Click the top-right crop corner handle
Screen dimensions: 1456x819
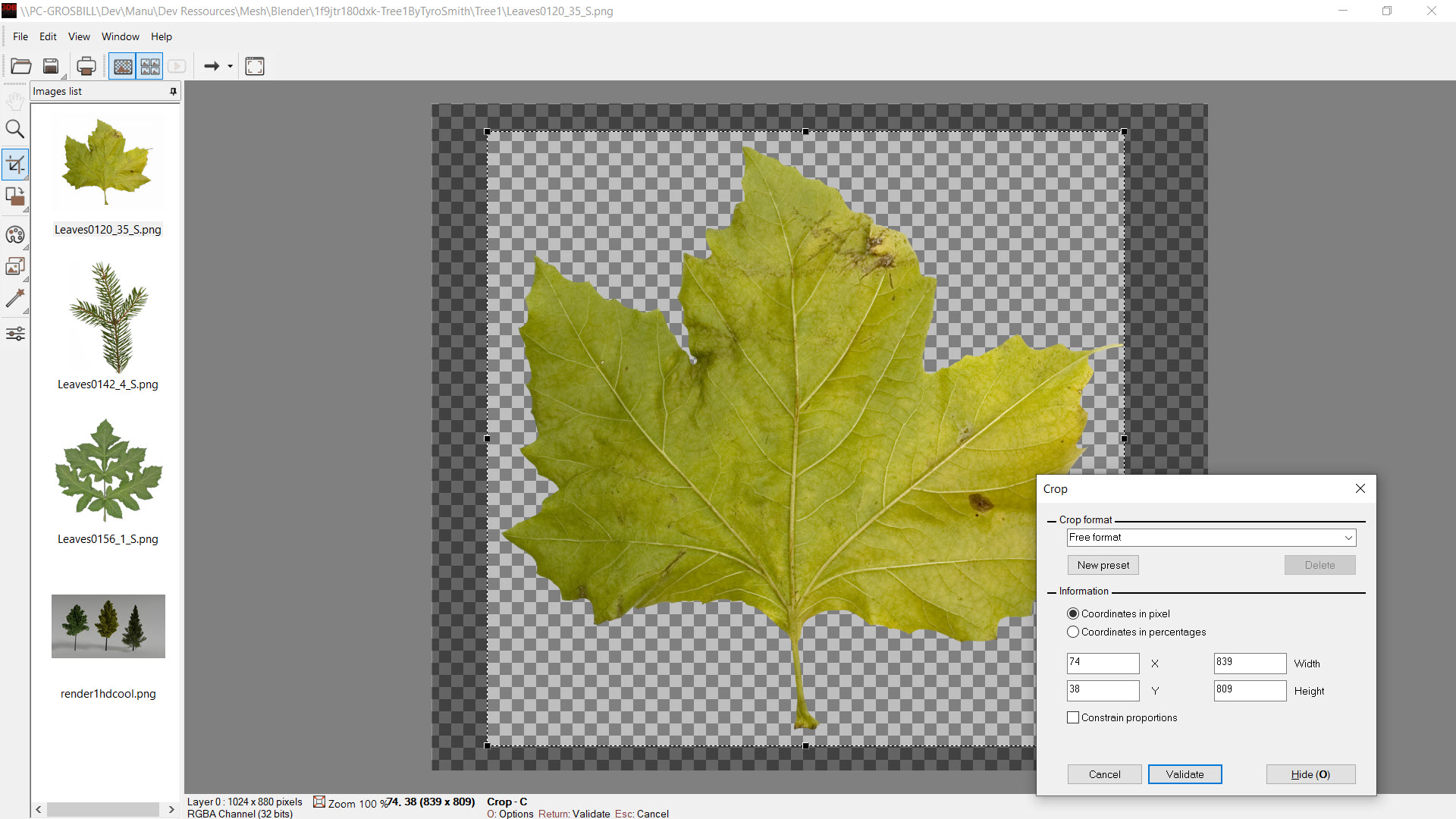1124,132
